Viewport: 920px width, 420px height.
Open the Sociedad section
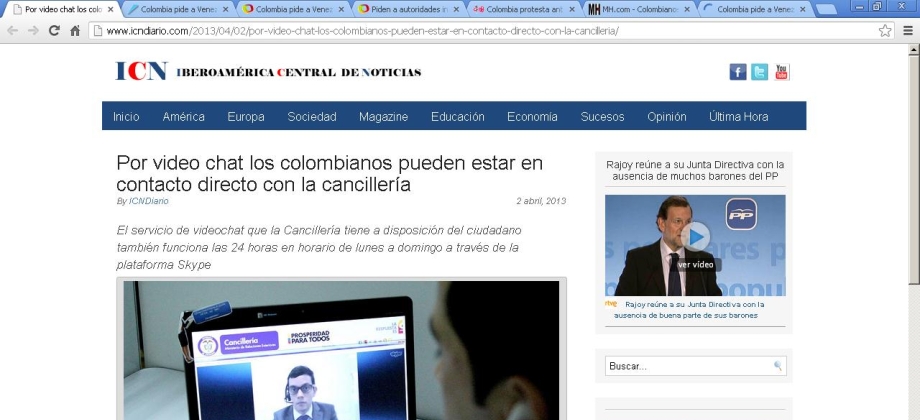pos(312,117)
